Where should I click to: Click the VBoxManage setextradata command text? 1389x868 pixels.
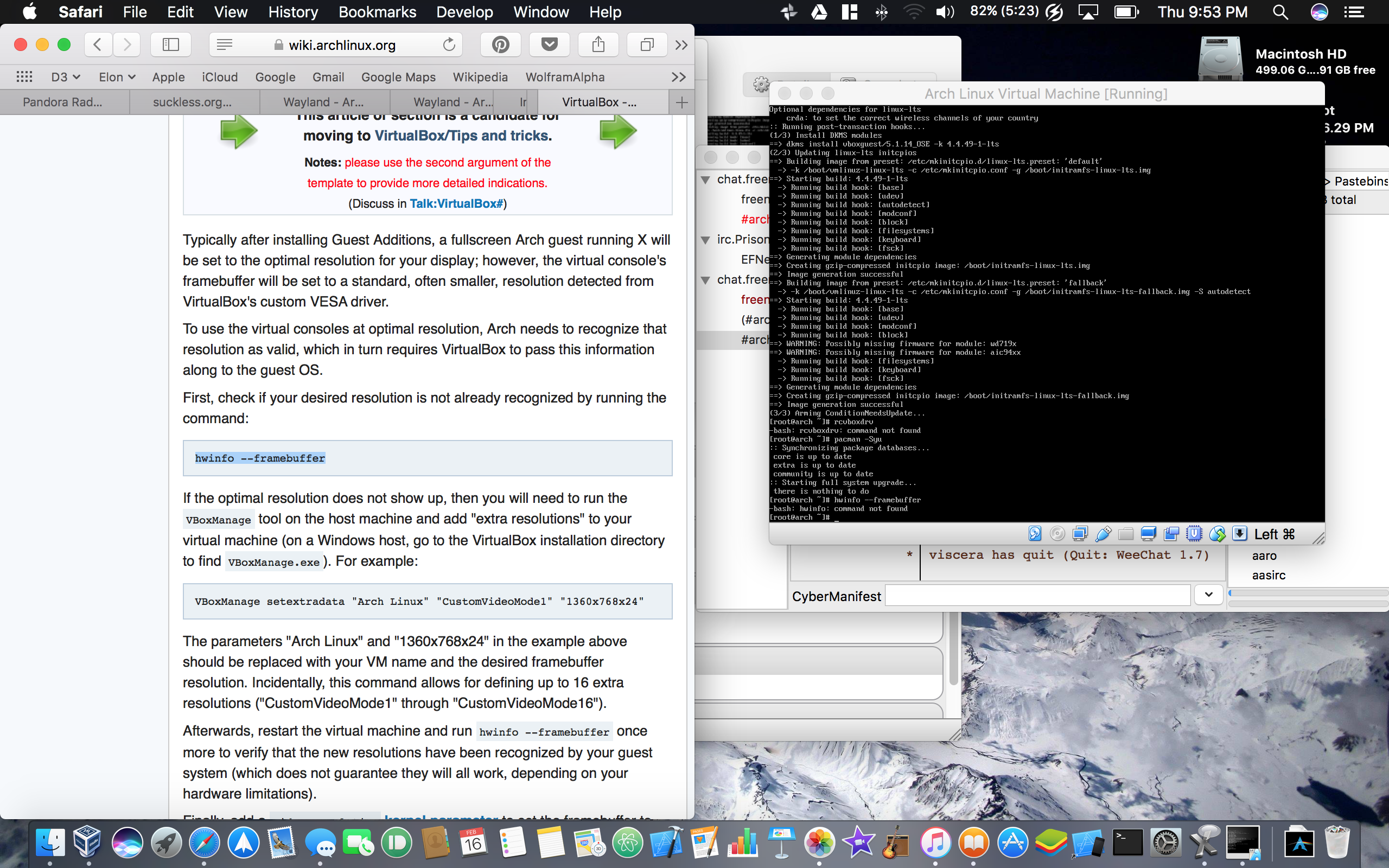click(x=419, y=602)
